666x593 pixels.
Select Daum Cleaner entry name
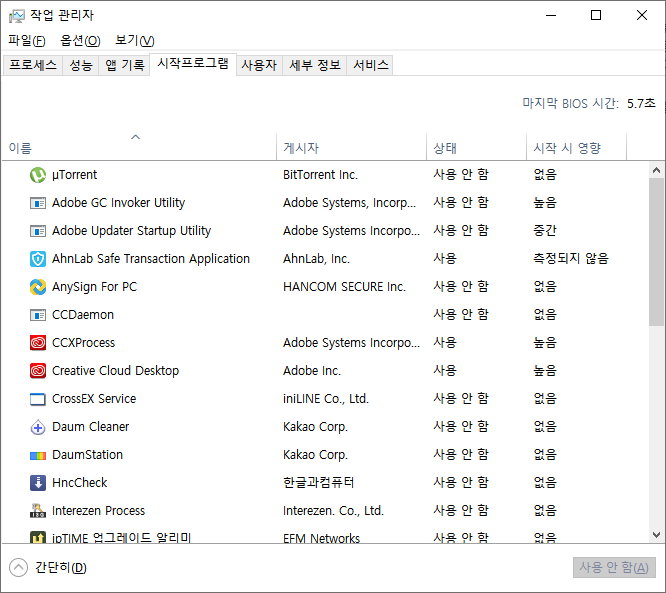(x=90, y=427)
